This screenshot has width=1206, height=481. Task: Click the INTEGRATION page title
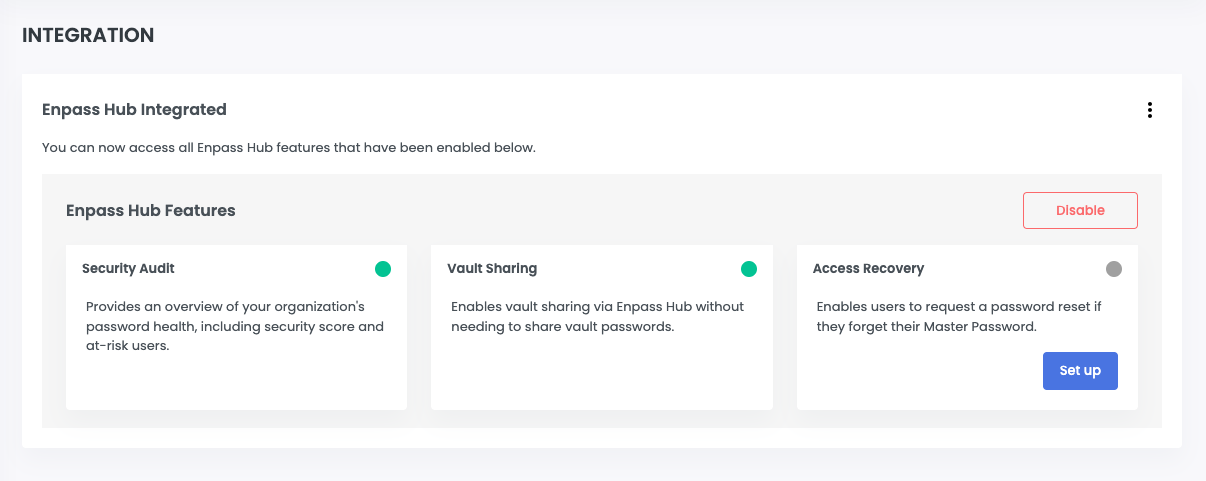click(88, 36)
